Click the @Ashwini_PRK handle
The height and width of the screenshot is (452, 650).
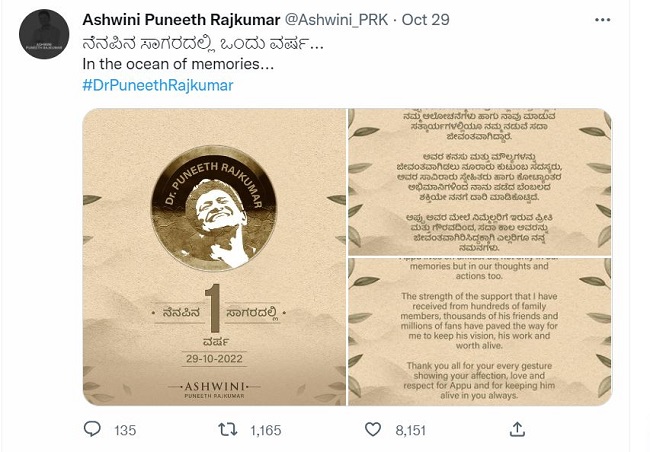click(336, 20)
